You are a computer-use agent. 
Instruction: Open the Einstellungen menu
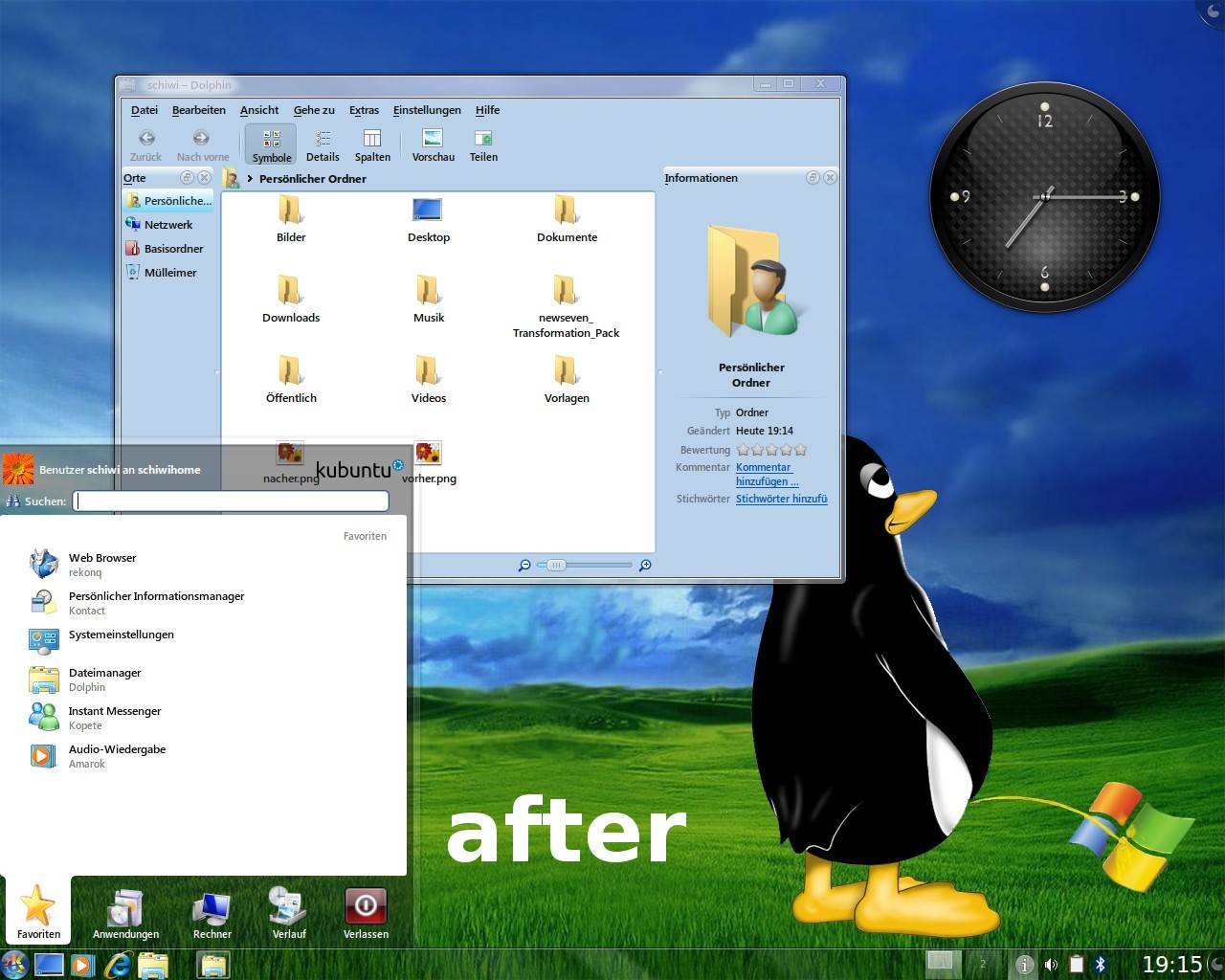point(427,110)
